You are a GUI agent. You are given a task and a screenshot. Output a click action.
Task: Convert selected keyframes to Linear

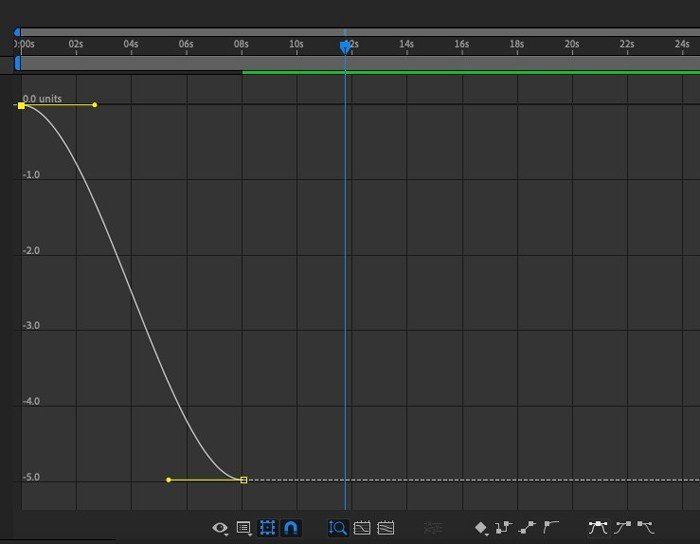528,527
